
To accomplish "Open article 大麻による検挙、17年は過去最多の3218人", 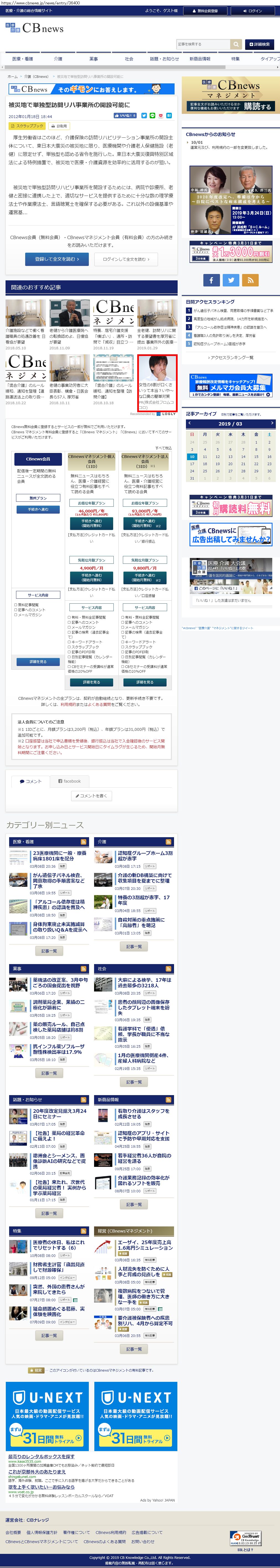I will (x=144, y=982).
